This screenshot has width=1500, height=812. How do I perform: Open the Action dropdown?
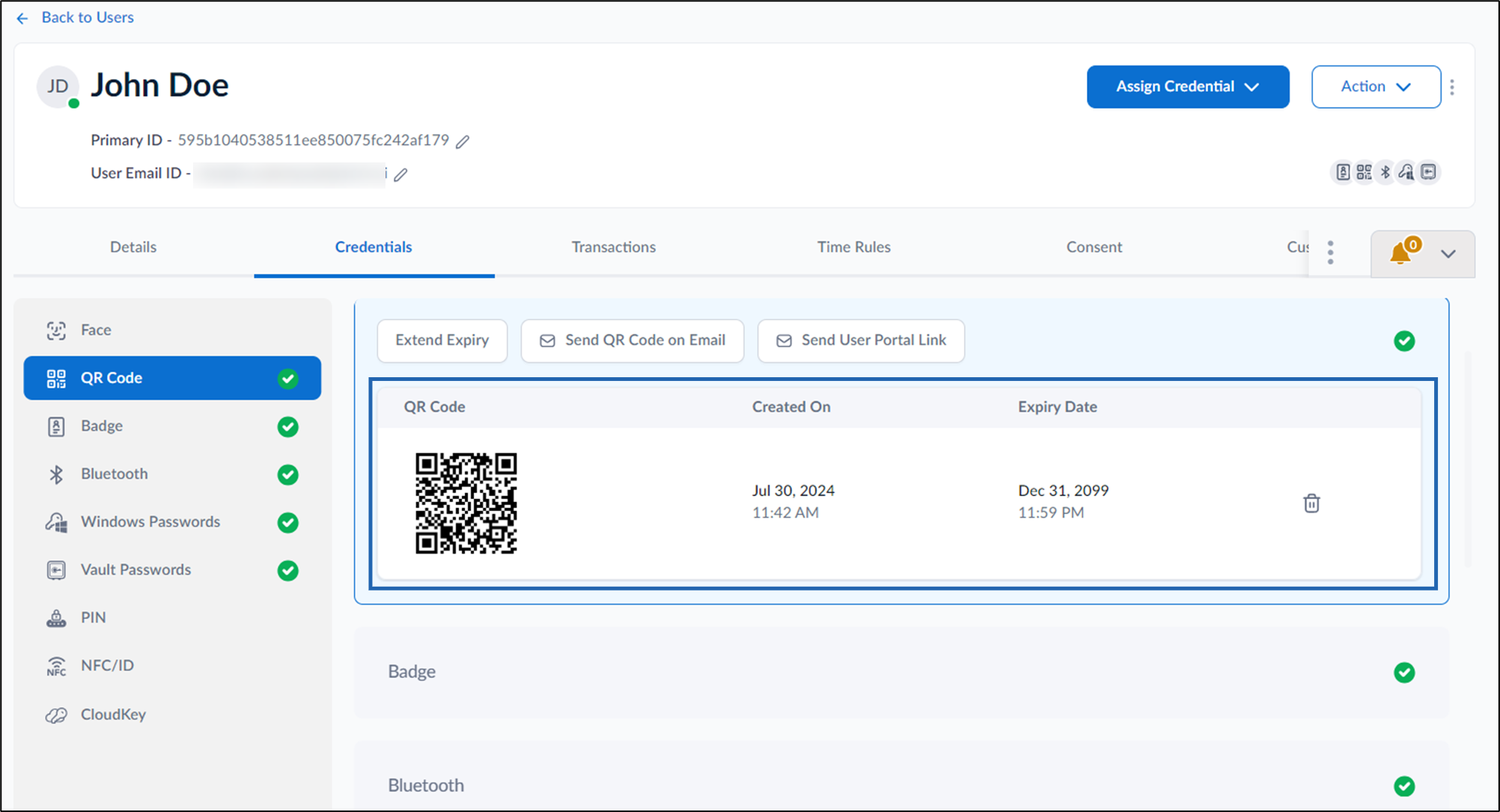(1376, 87)
